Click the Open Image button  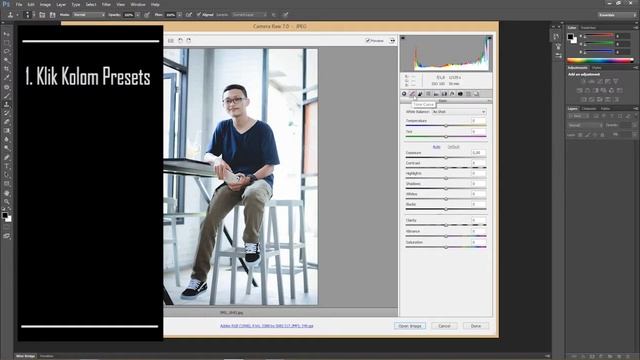[410, 326]
